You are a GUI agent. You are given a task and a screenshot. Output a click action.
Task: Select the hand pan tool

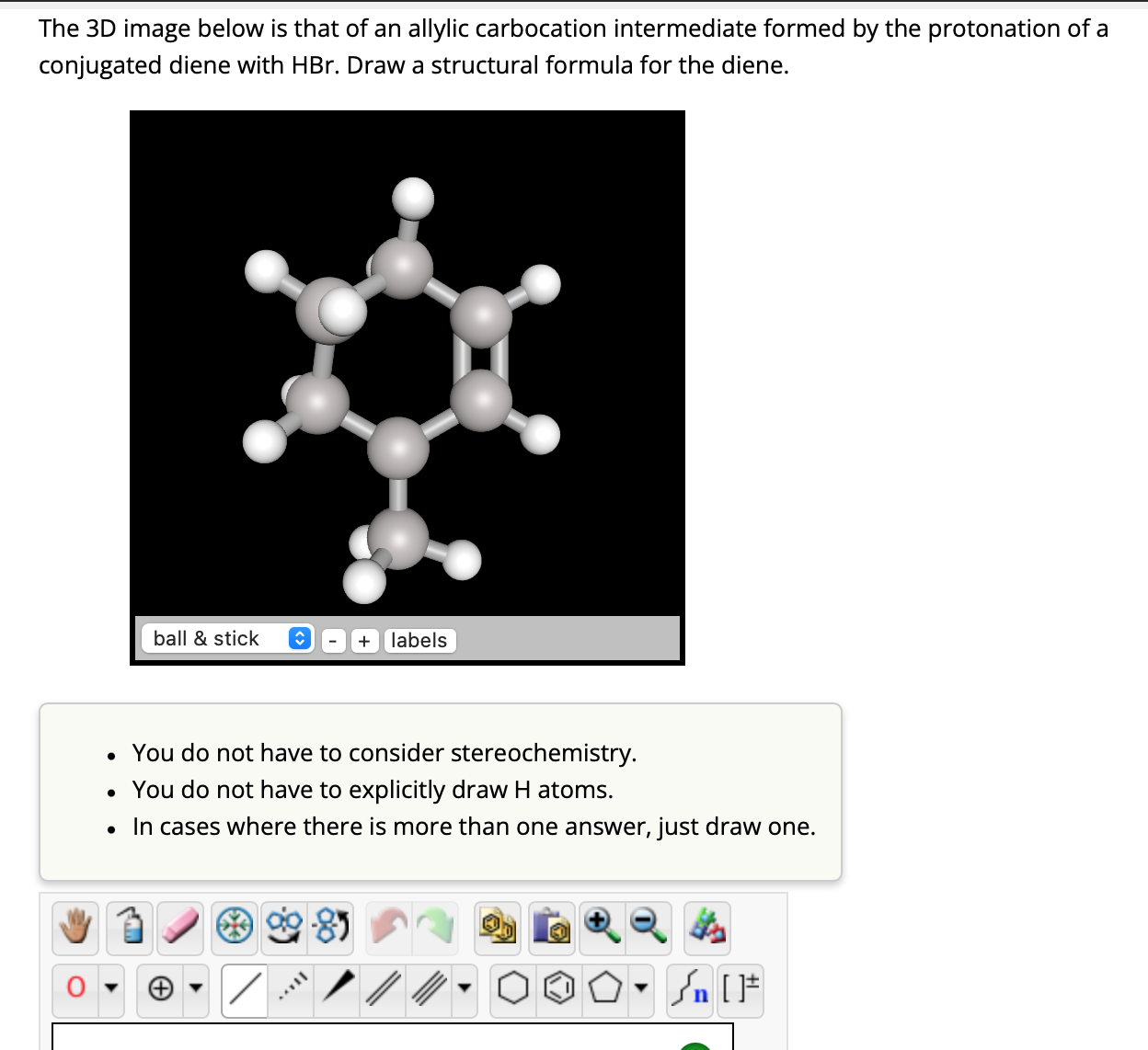[75, 928]
